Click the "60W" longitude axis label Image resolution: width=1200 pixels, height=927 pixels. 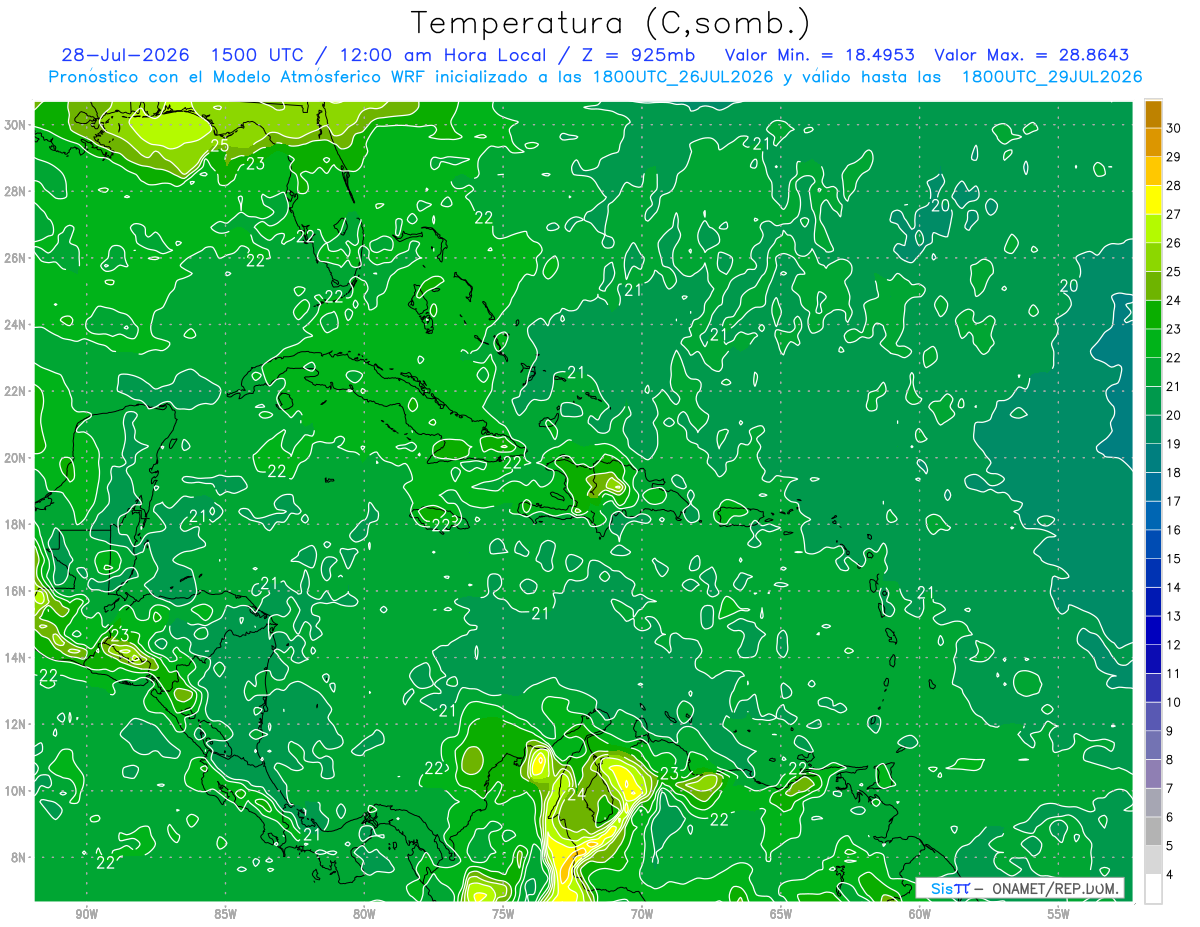pos(920,913)
